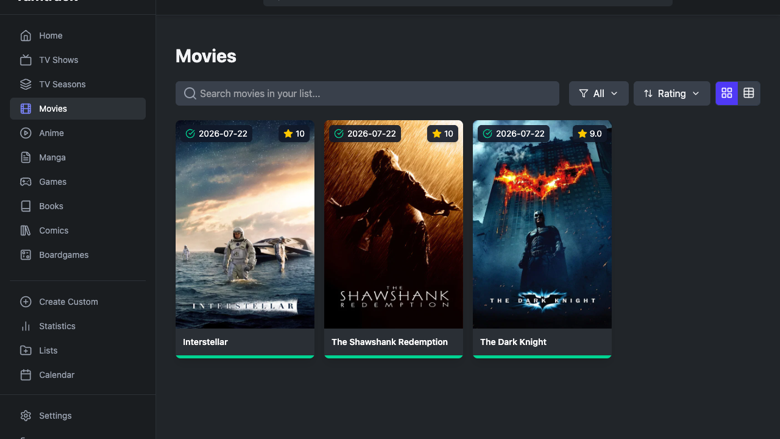Viewport: 780px width, 439px height.
Task: Click the funnel filter icon
Action: (584, 93)
